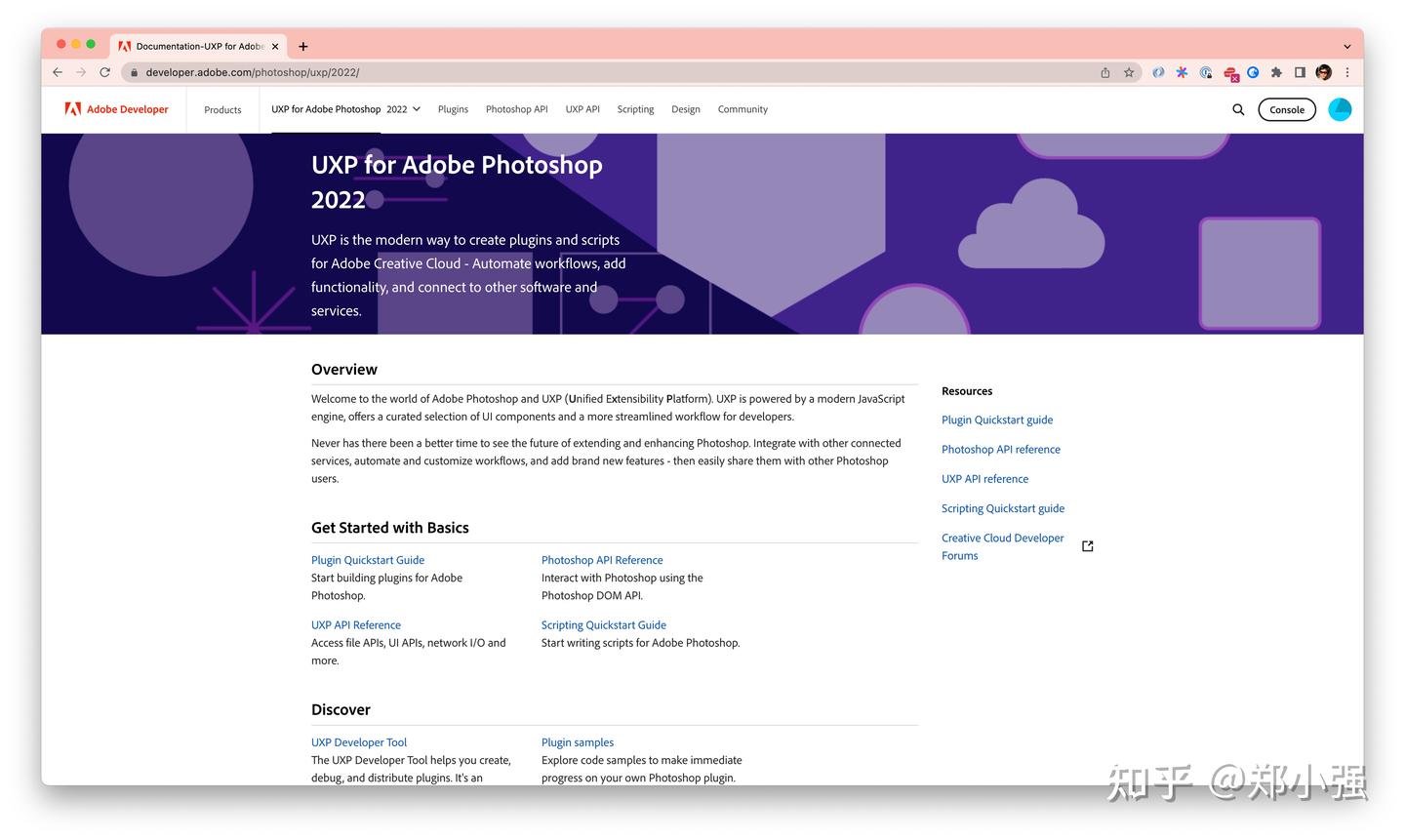Select Plugins in the site navigation

coord(453,109)
